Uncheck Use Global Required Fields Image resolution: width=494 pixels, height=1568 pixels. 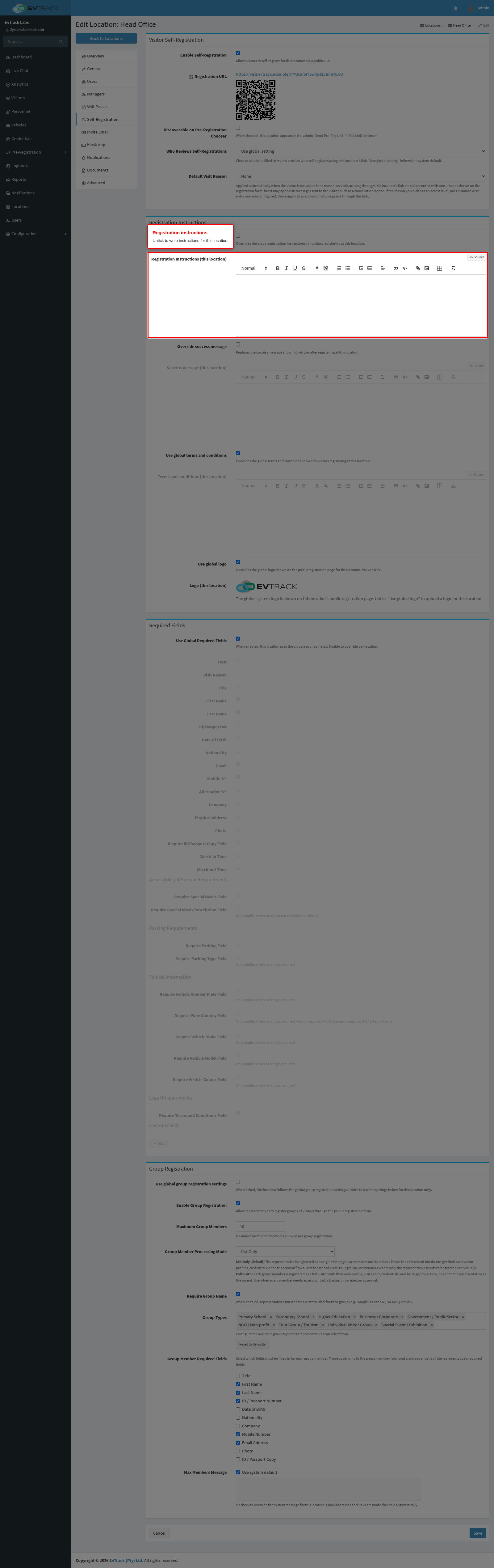point(238,638)
